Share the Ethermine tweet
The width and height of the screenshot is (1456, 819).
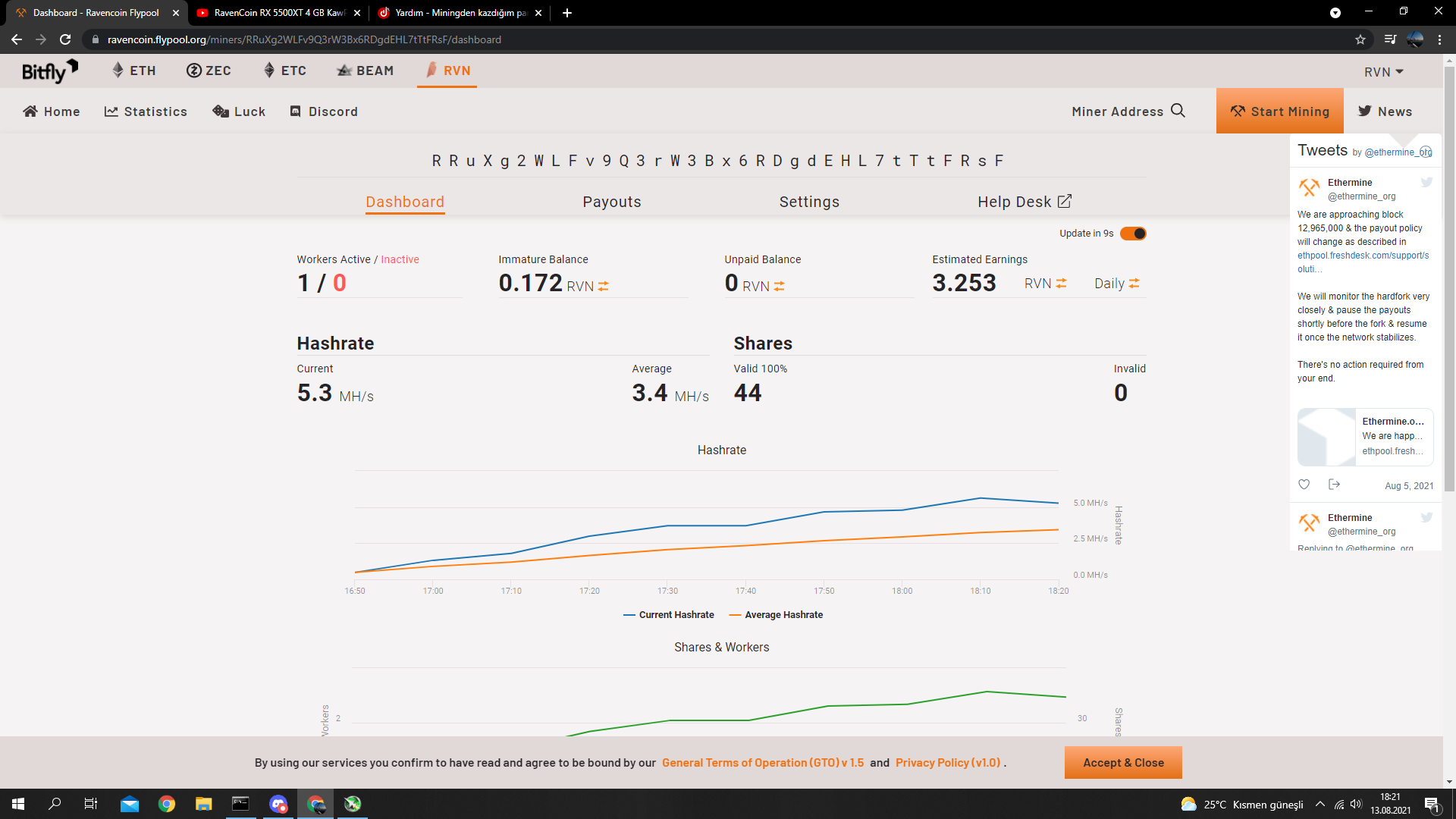tap(1335, 485)
